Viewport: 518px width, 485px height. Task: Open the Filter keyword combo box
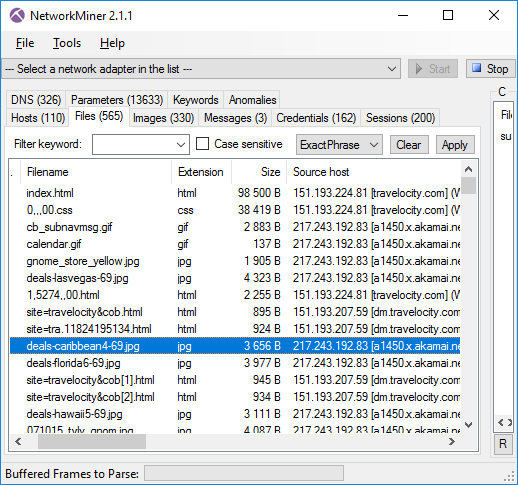tap(141, 145)
